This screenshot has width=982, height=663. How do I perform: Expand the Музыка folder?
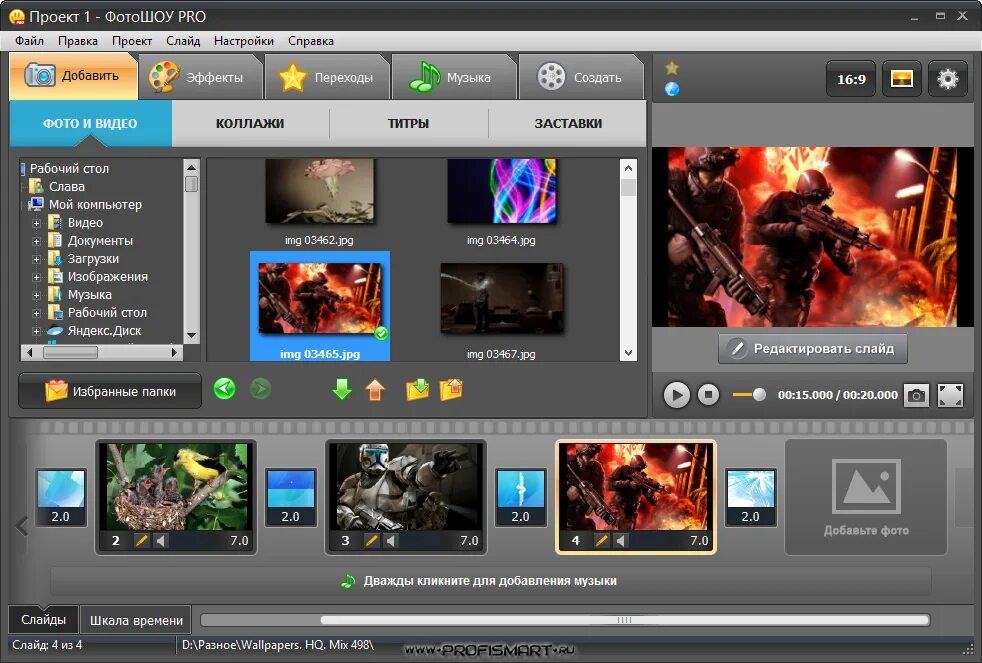36,295
